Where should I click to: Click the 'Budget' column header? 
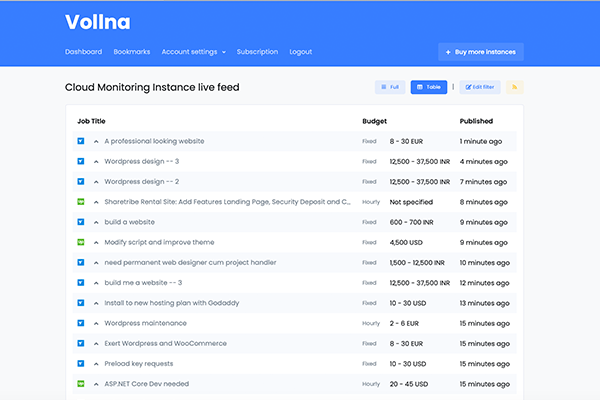tap(374, 121)
